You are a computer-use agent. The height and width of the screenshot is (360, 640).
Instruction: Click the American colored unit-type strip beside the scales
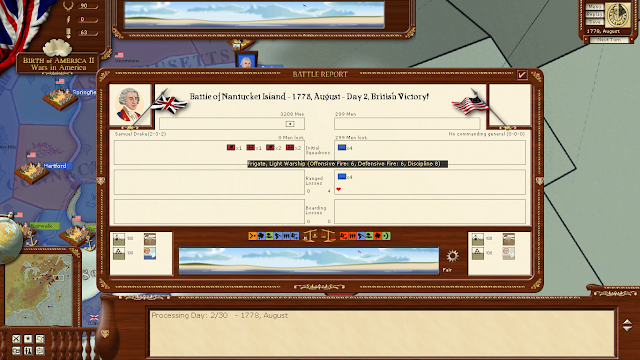click(365, 236)
